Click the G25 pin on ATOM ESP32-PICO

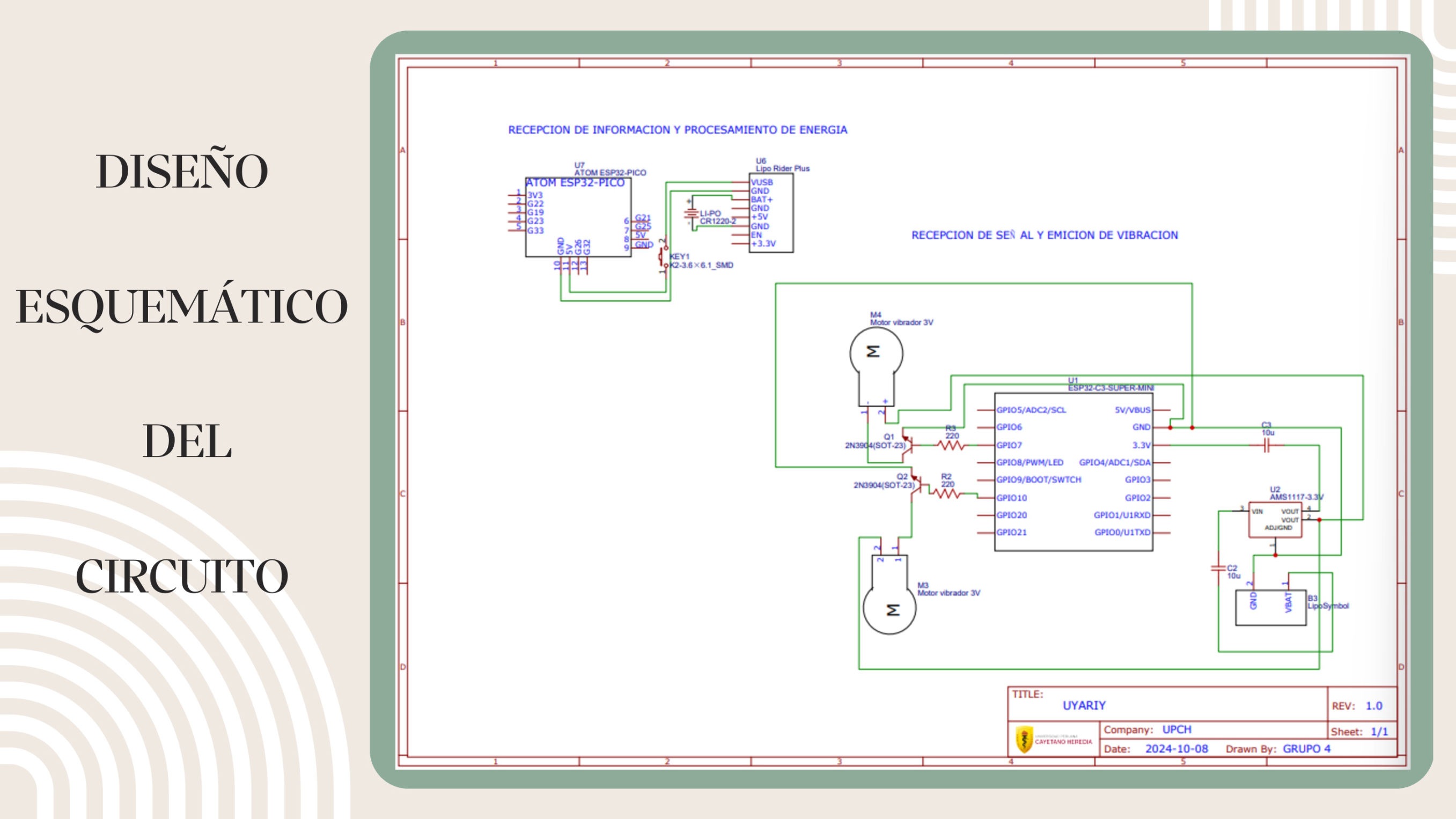[643, 227]
